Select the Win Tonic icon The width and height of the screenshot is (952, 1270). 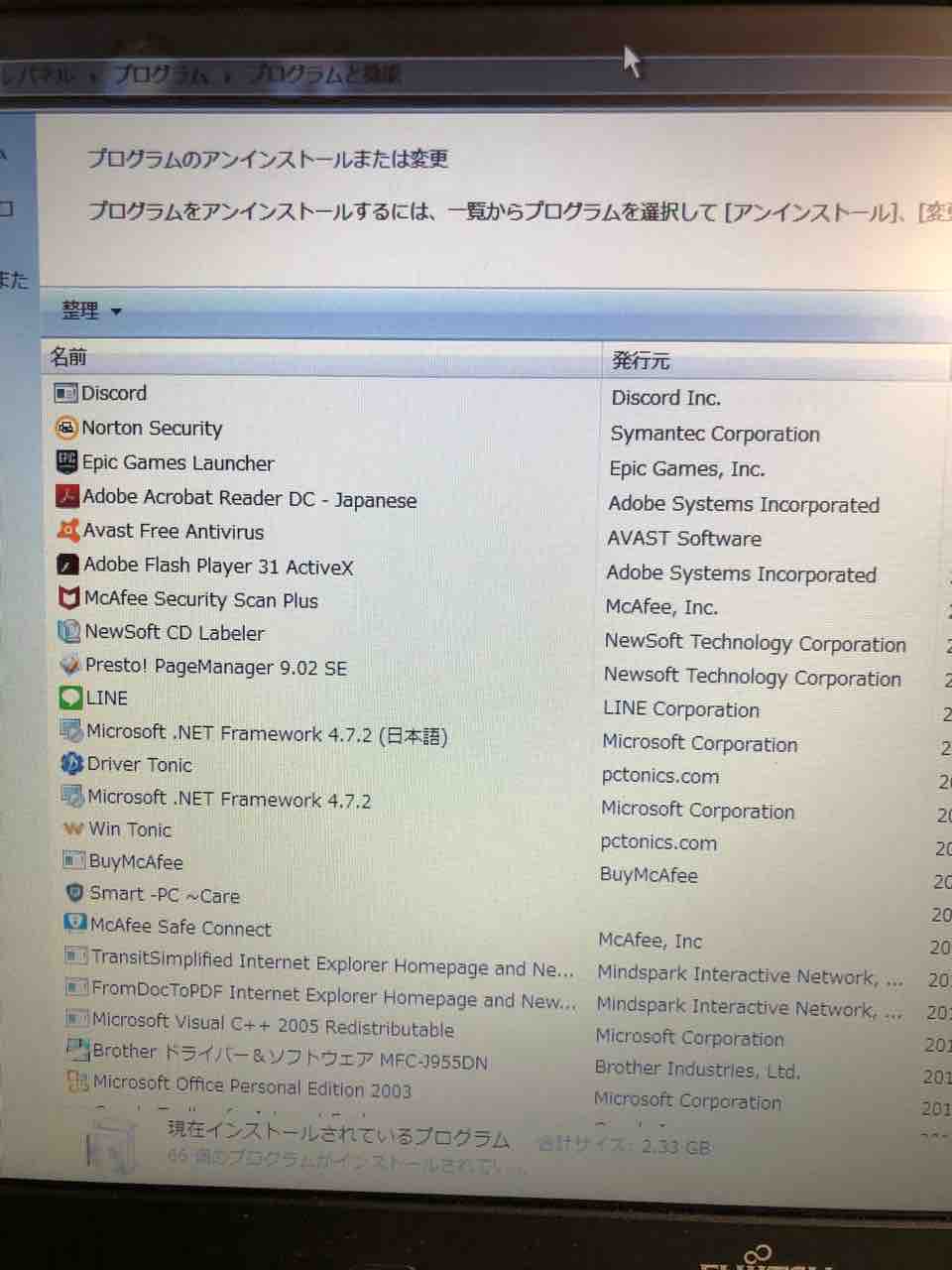72,828
